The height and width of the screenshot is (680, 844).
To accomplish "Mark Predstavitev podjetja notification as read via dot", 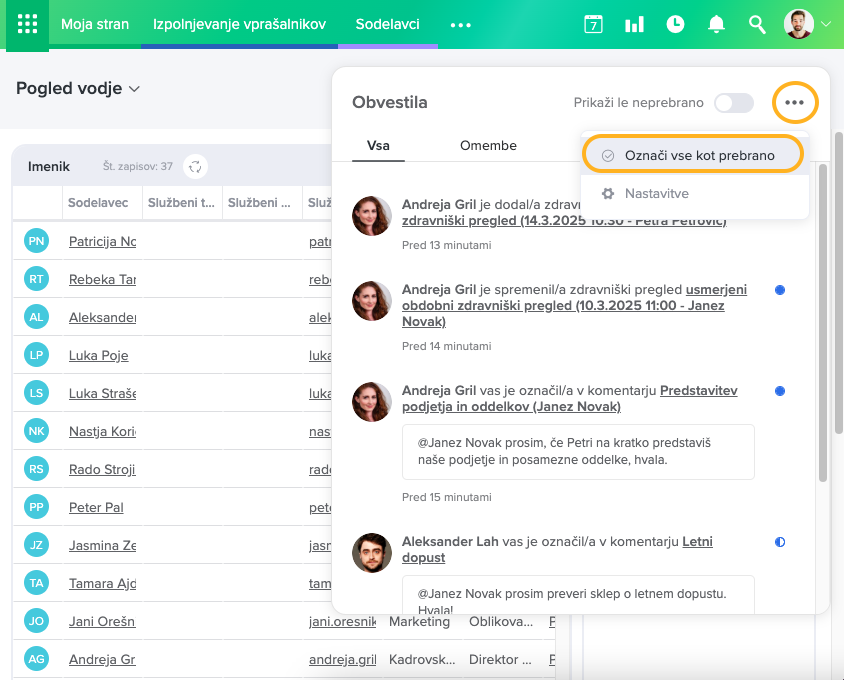I will 780,391.
